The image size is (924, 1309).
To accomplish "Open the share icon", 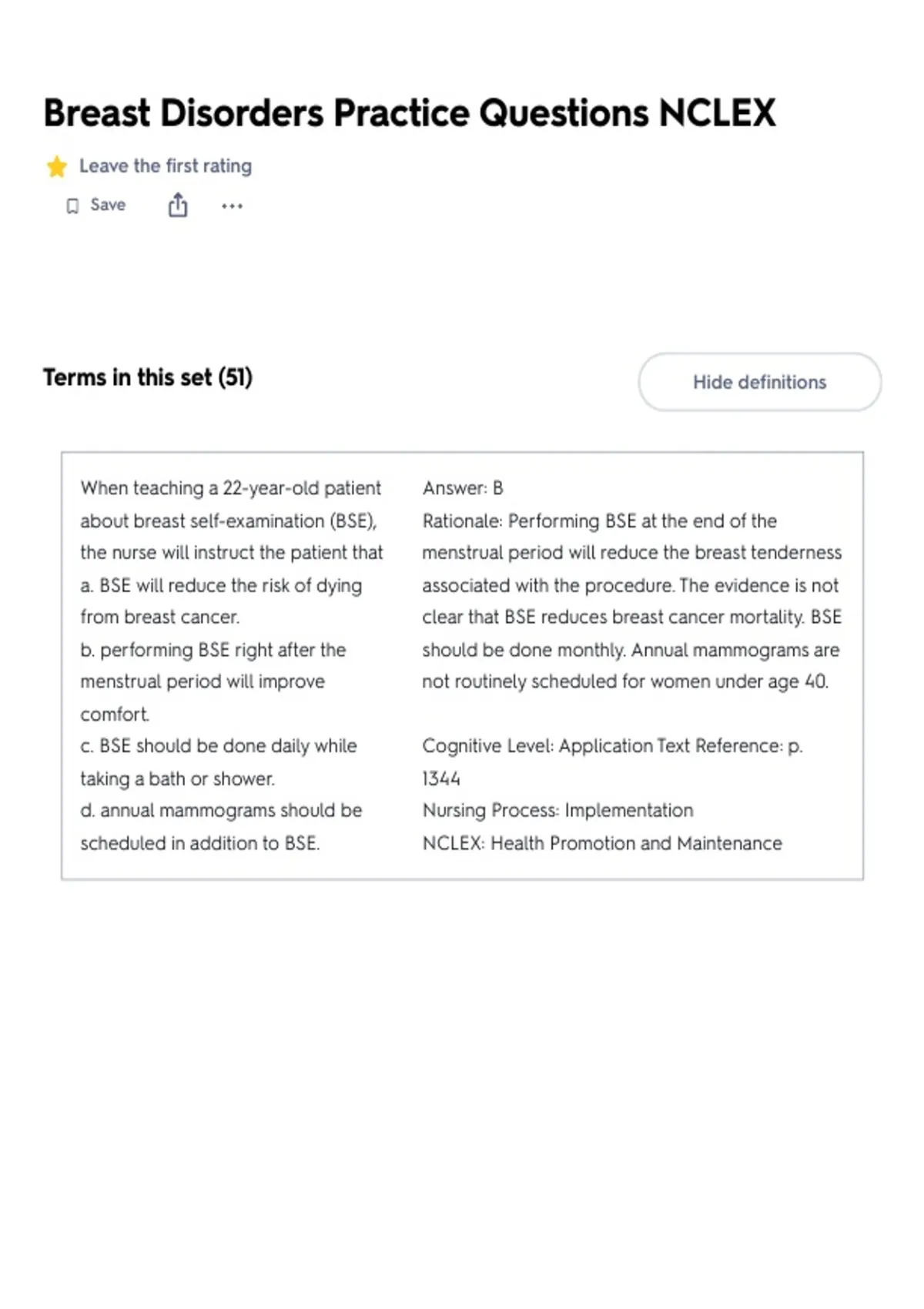I will pyautogui.click(x=178, y=206).
